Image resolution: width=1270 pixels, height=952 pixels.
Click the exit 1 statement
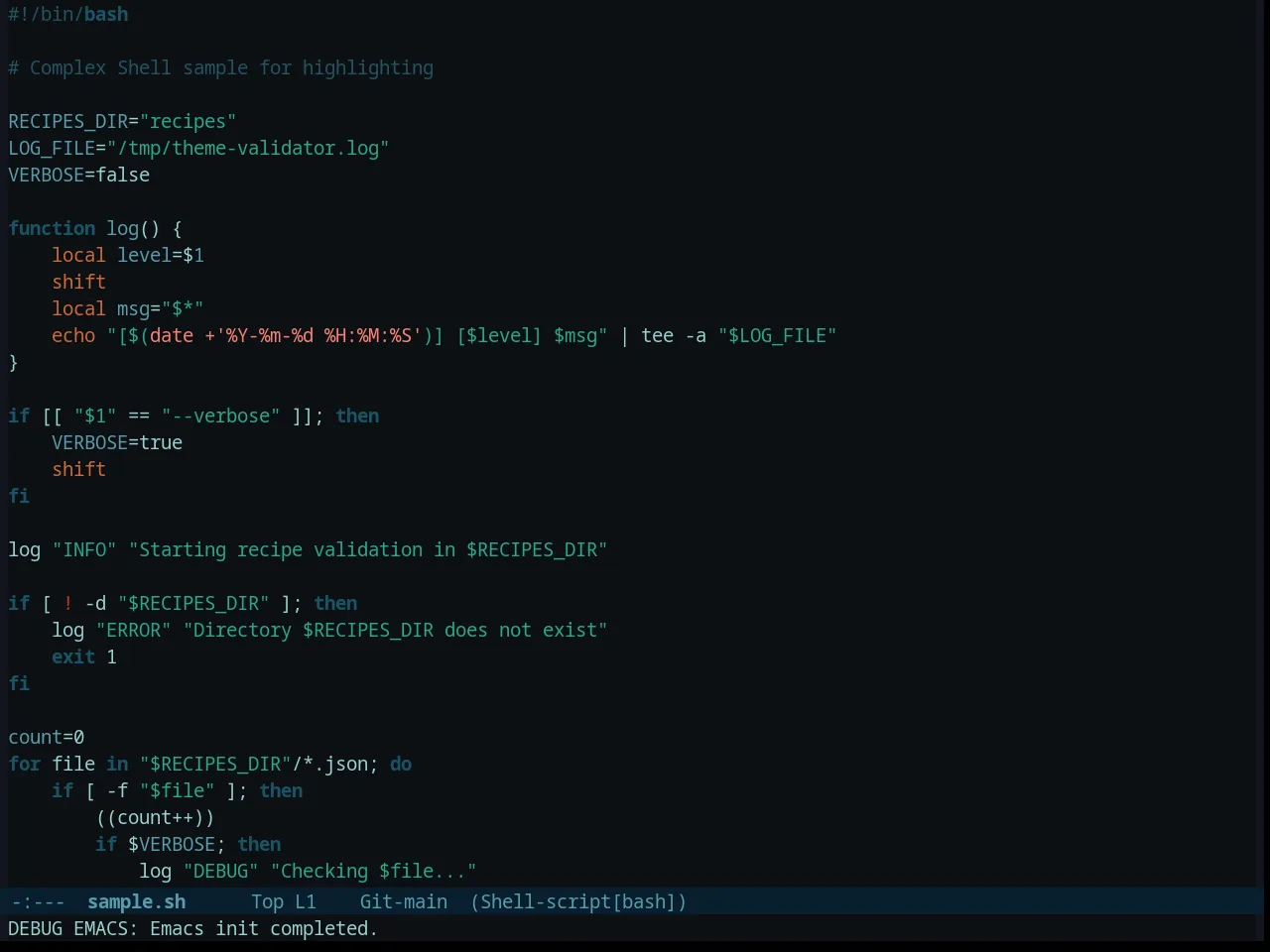(x=84, y=656)
